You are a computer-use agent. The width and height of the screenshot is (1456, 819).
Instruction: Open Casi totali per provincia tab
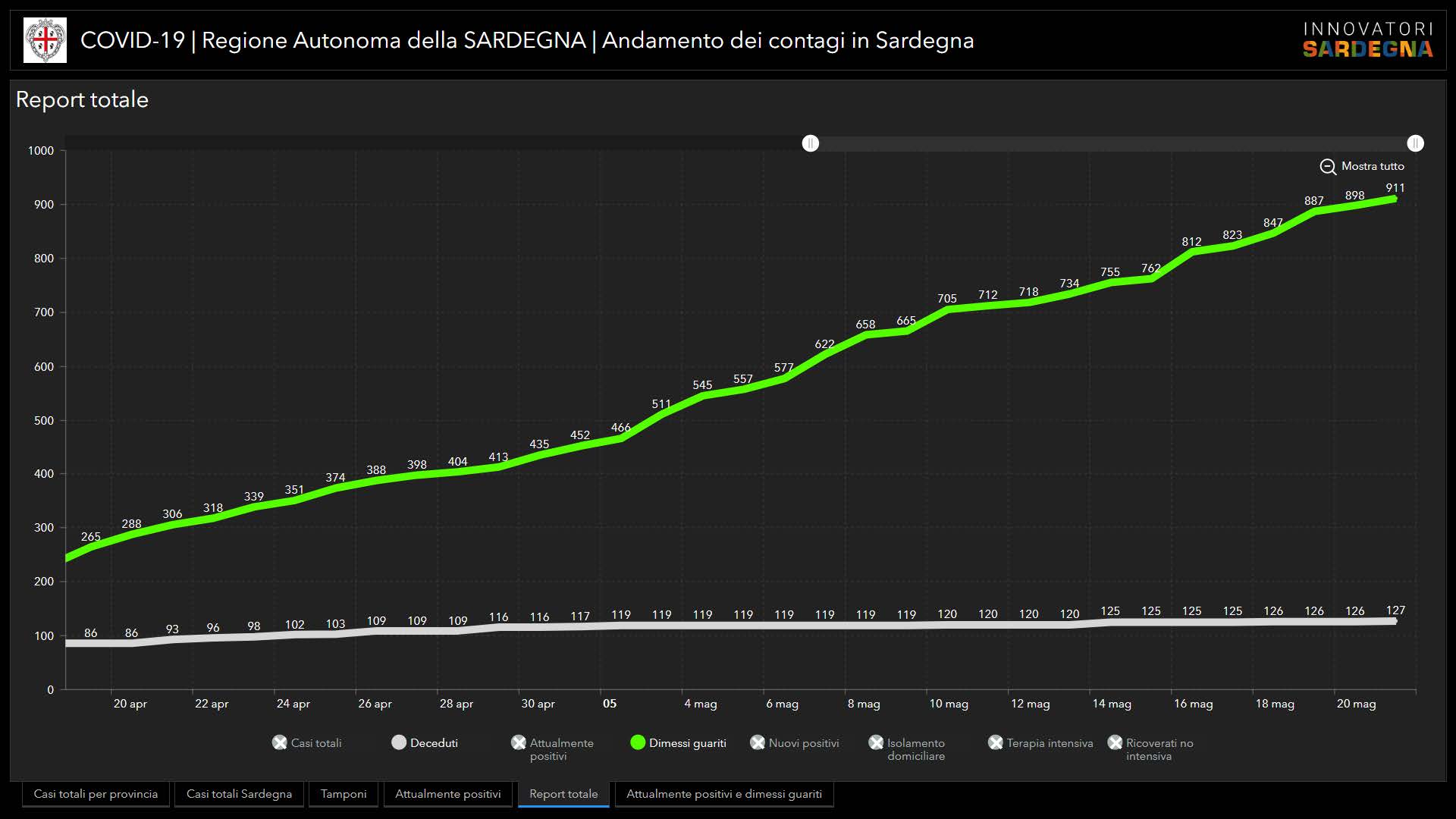click(x=96, y=794)
